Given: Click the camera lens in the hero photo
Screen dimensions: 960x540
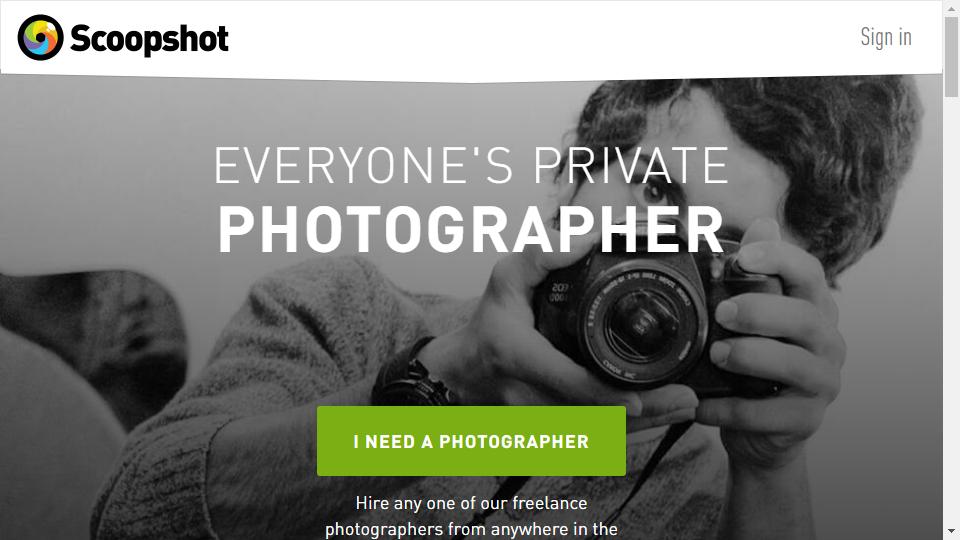Looking at the screenshot, I should coord(641,323).
